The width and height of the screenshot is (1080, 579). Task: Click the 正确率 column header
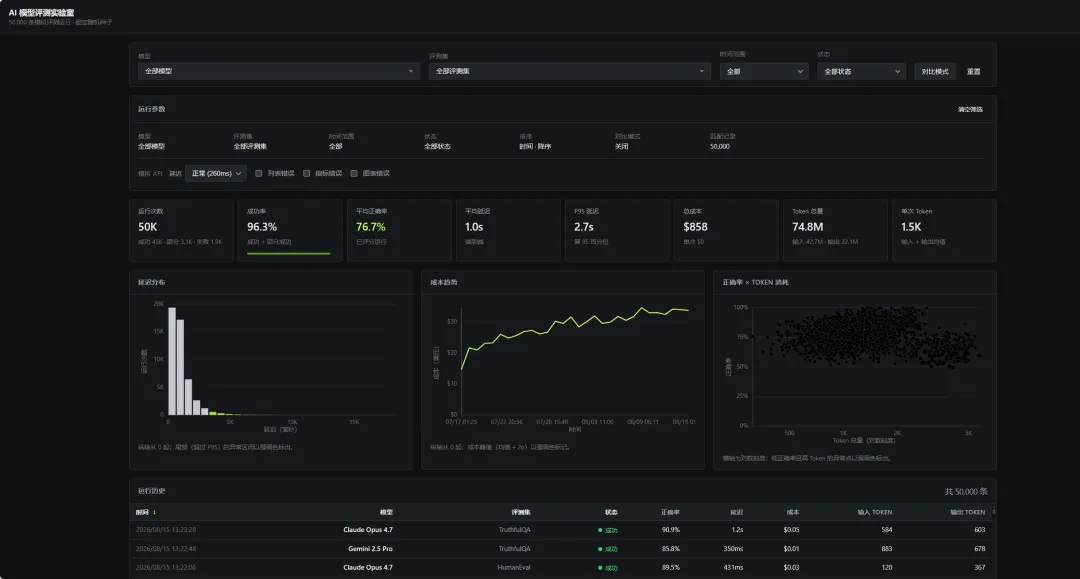(x=670, y=512)
